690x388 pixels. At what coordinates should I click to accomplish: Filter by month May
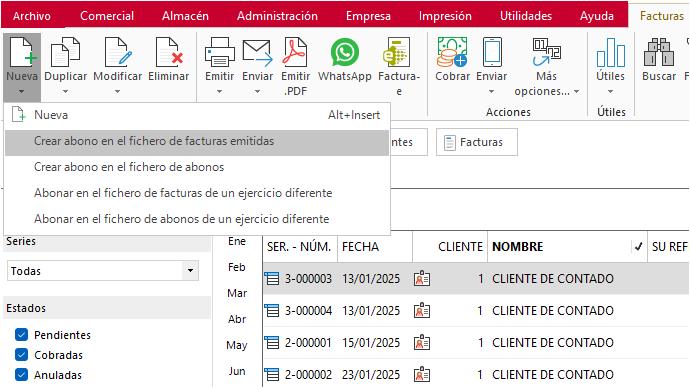237,345
